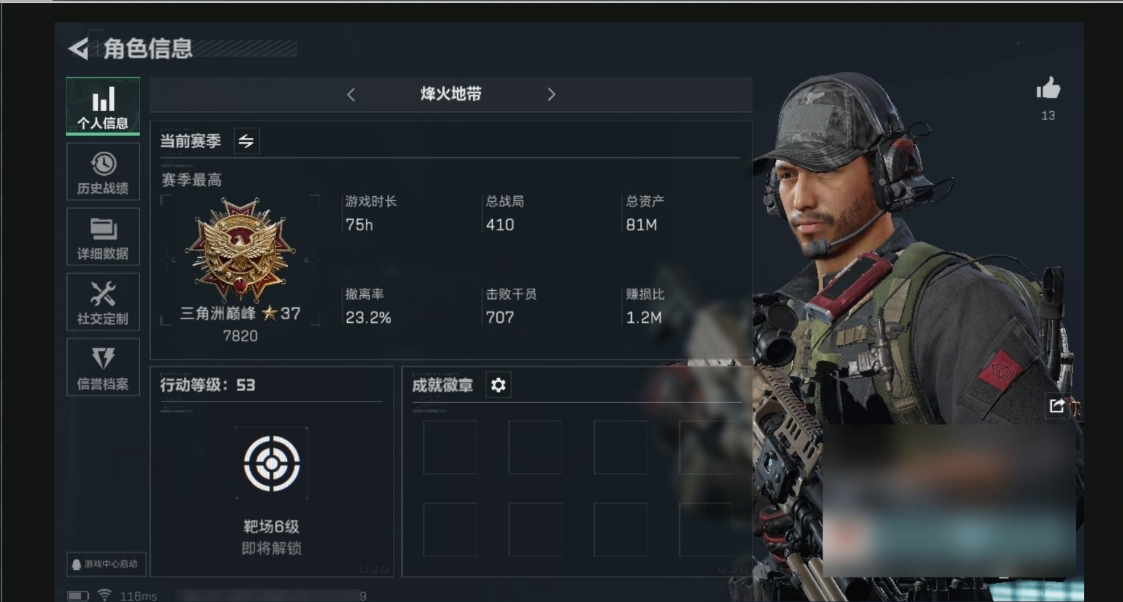Select the 详细数据 sidebar icon
The image size is (1123, 602).
click(x=103, y=237)
